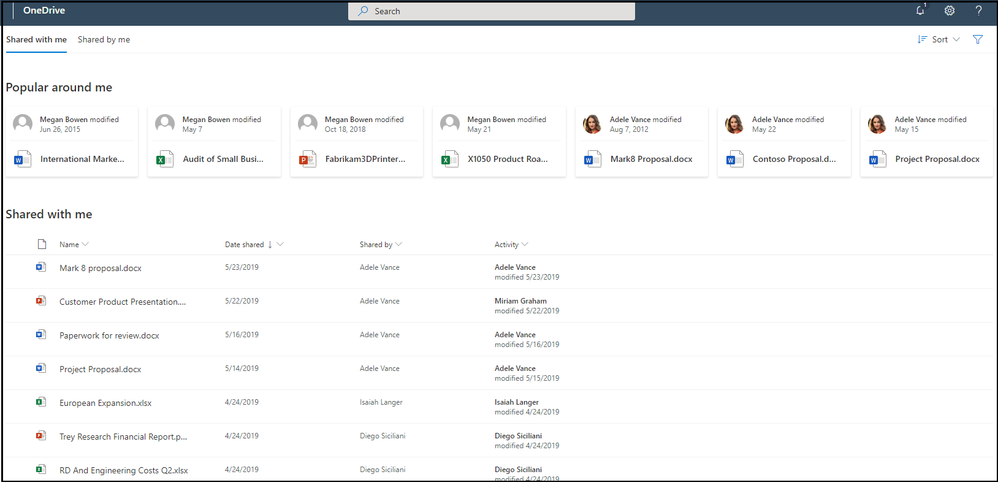This screenshot has height=482, width=998.
Task: Open Trey Research Financial Report file
Action: (123, 437)
